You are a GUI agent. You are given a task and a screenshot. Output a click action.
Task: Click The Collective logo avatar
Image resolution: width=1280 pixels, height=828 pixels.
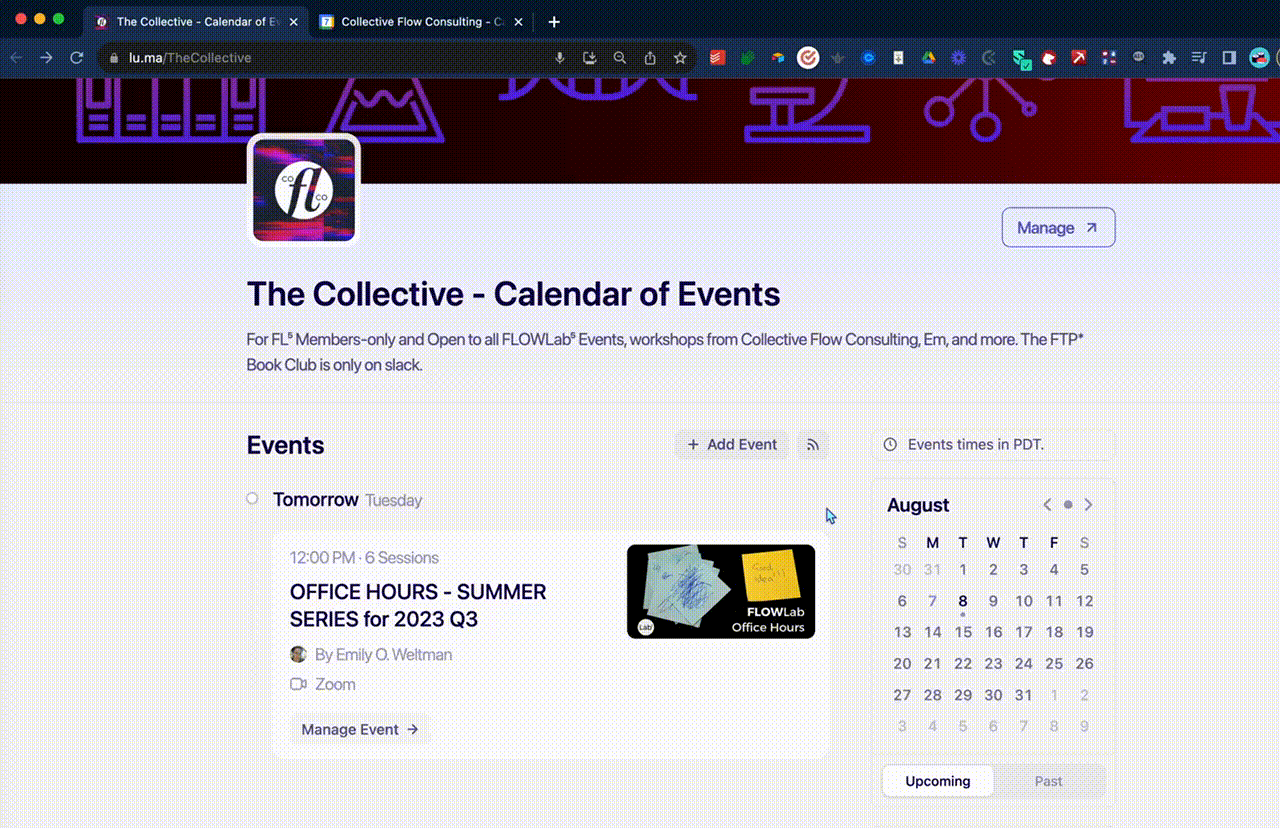click(304, 190)
